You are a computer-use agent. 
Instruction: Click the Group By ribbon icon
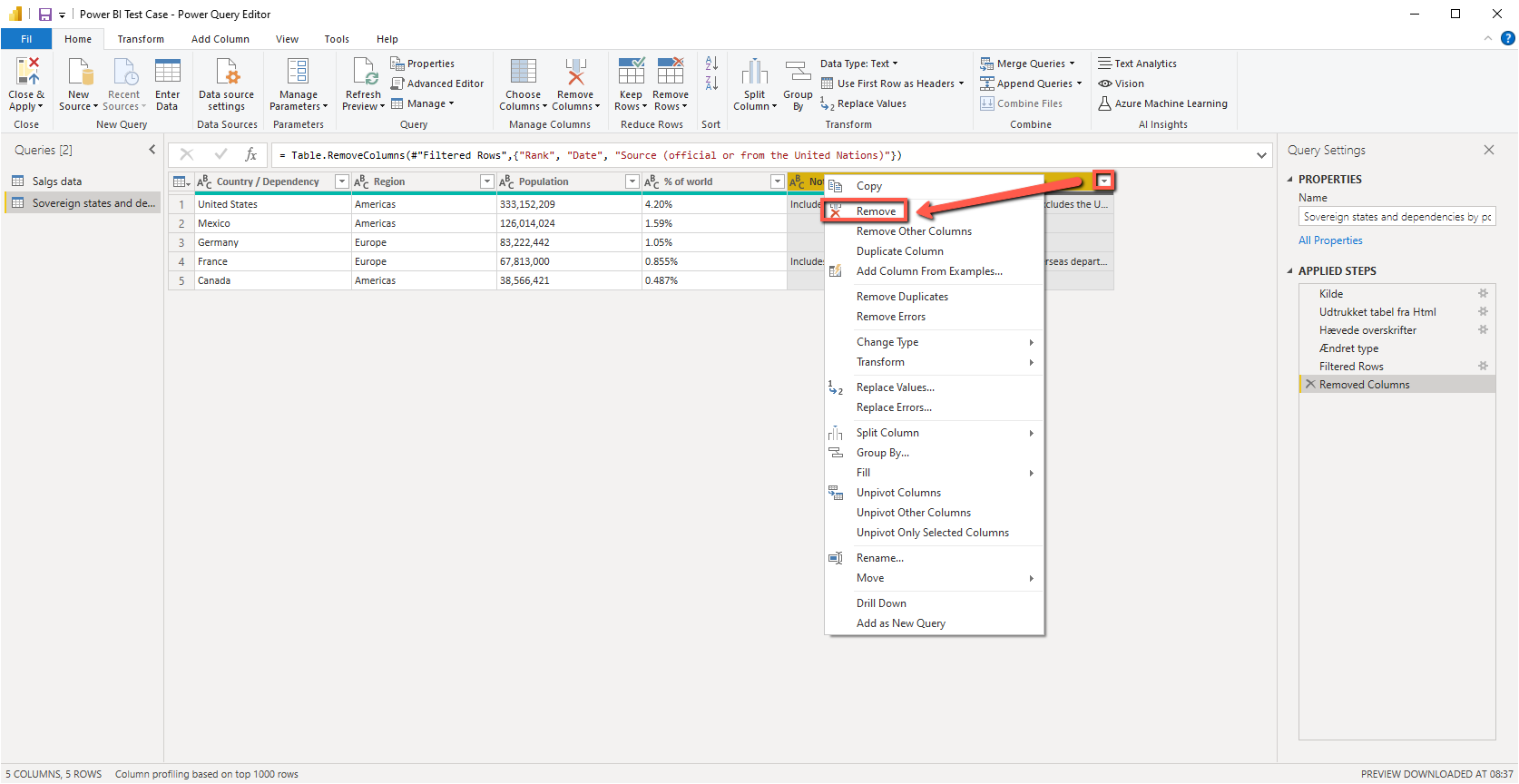tap(798, 71)
